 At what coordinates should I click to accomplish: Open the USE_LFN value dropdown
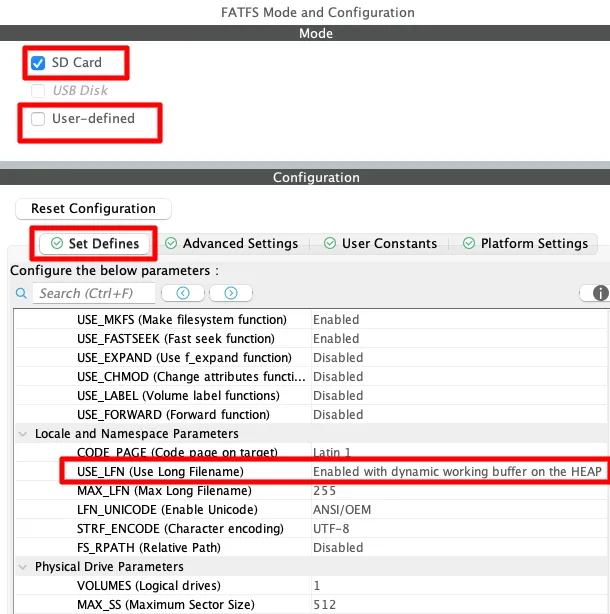click(459, 471)
